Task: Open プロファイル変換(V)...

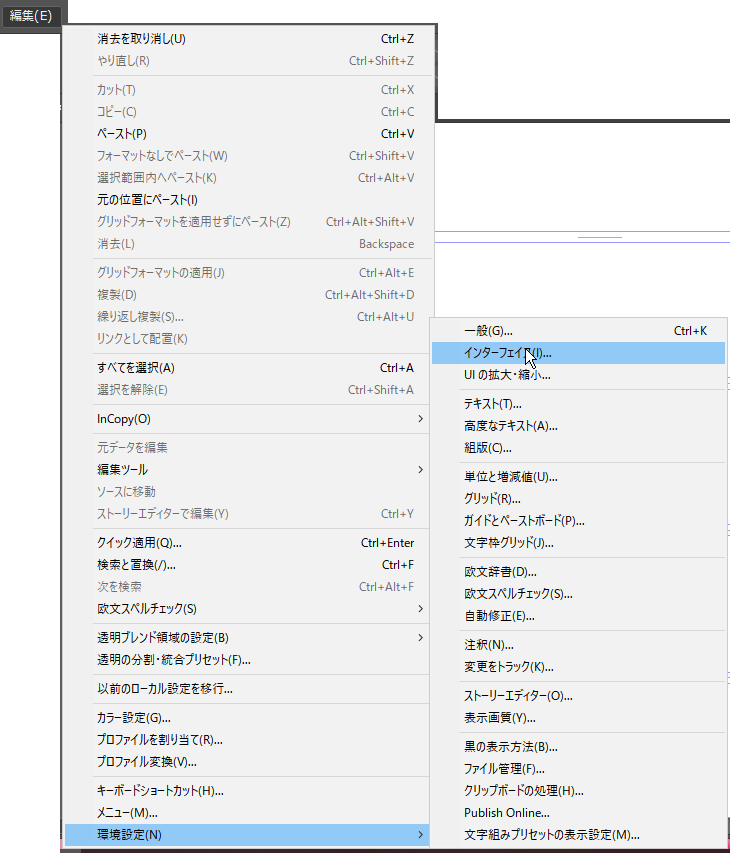Action: pos(250,762)
